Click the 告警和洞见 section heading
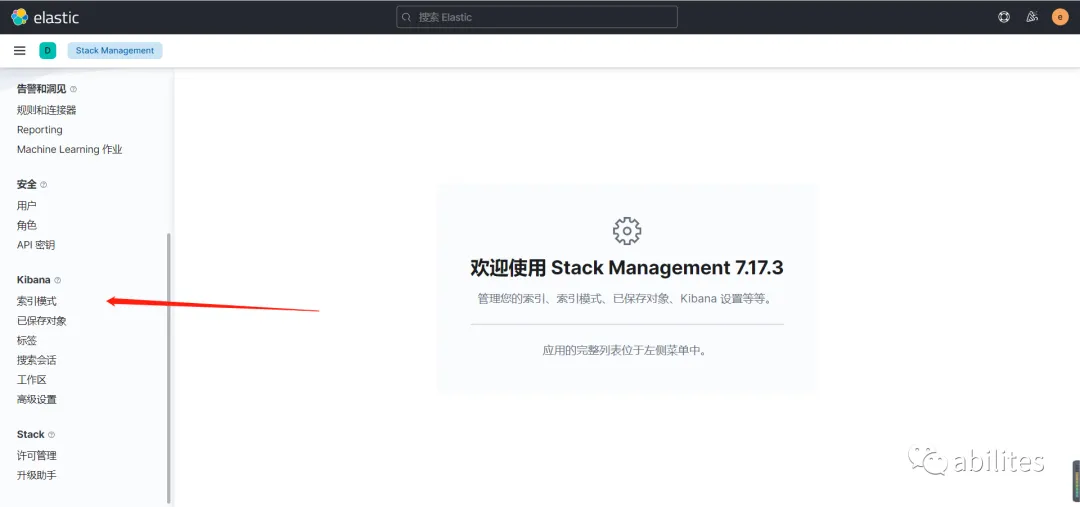1080x507 pixels. [x=41, y=89]
